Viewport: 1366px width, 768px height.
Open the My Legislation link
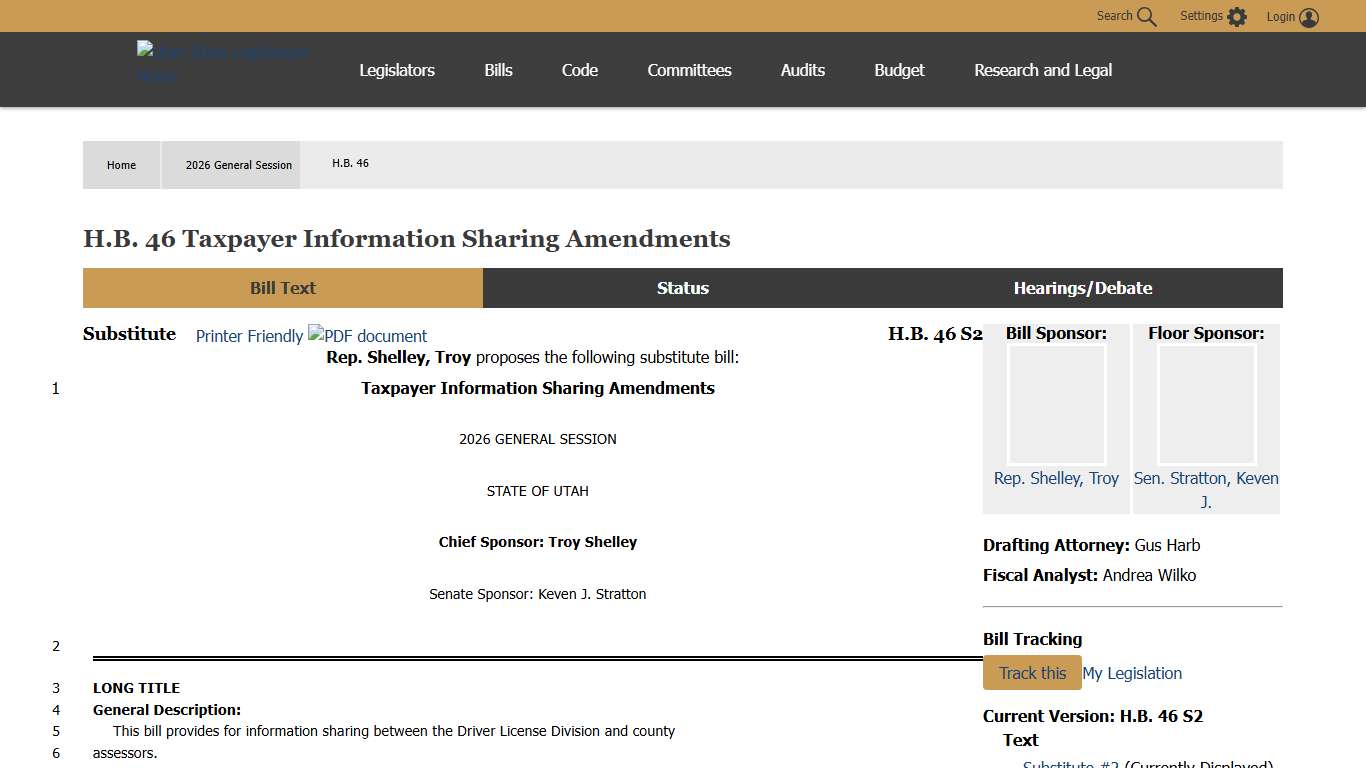[x=1132, y=673]
